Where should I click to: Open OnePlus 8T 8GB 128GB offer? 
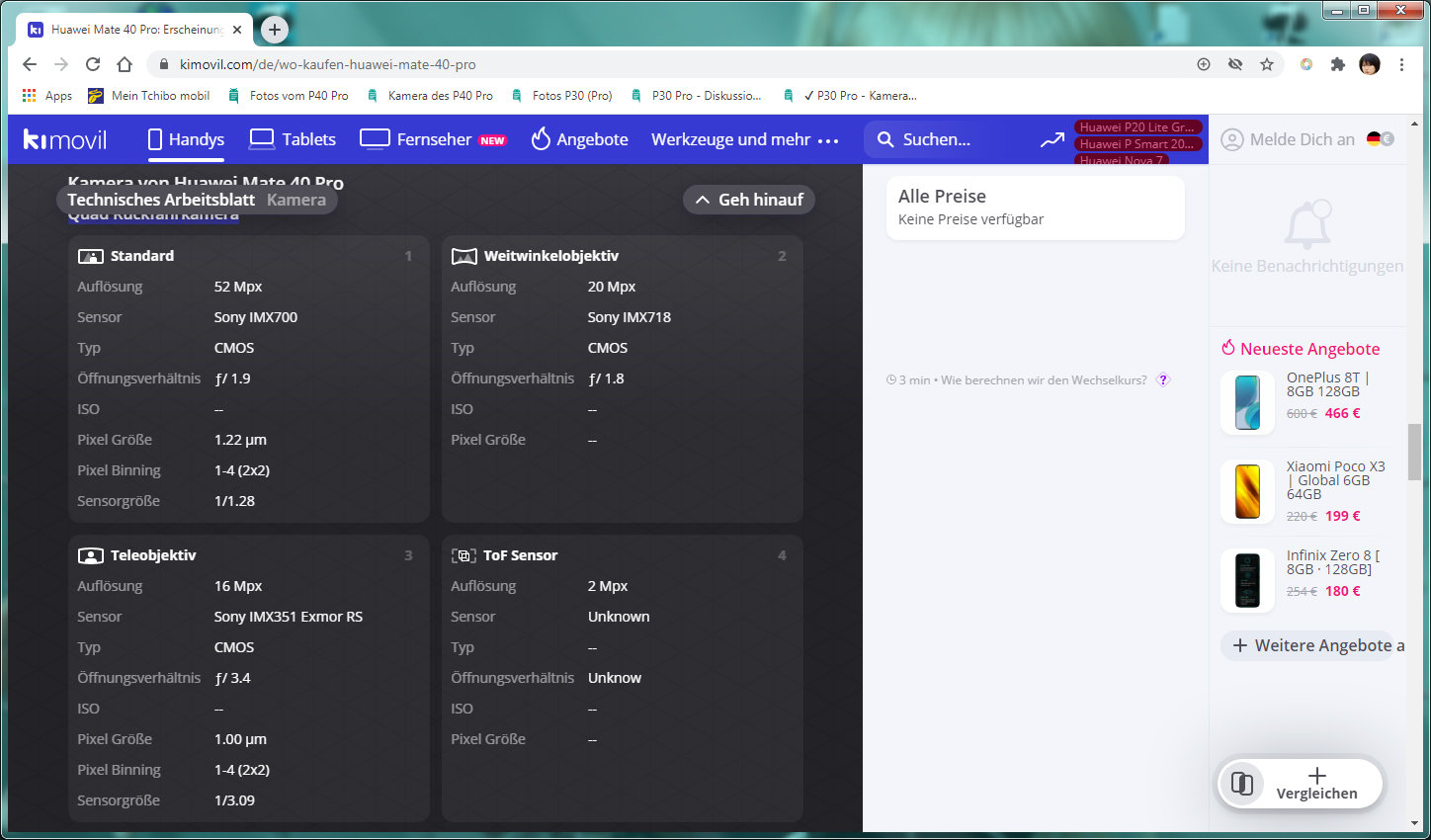point(1327,384)
